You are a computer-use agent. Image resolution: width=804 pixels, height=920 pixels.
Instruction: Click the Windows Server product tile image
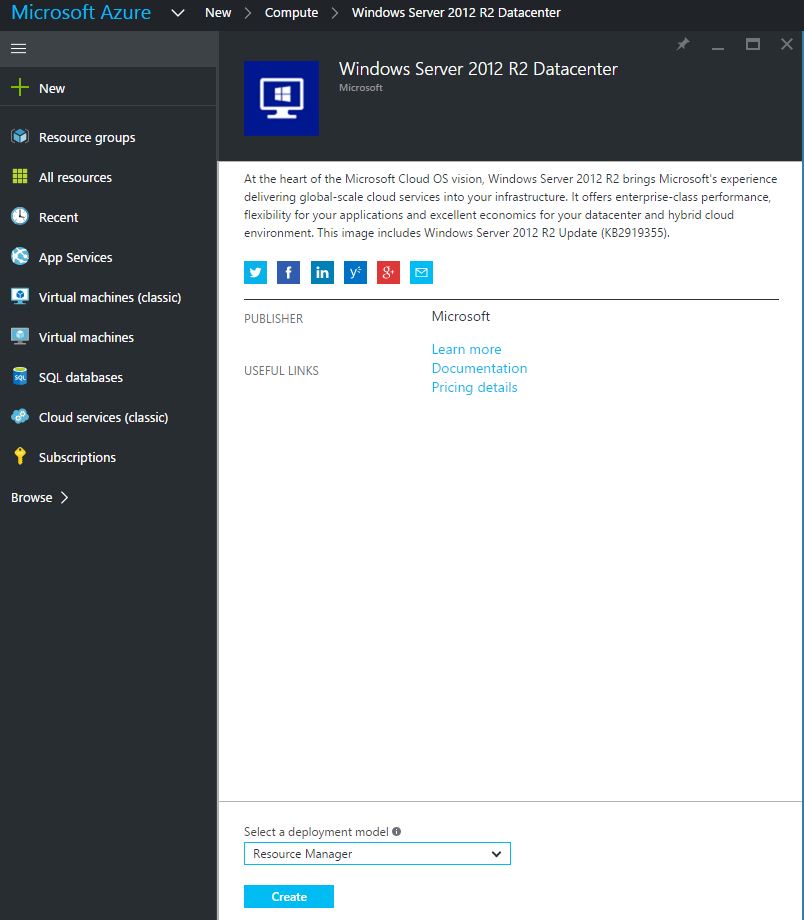point(281,98)
